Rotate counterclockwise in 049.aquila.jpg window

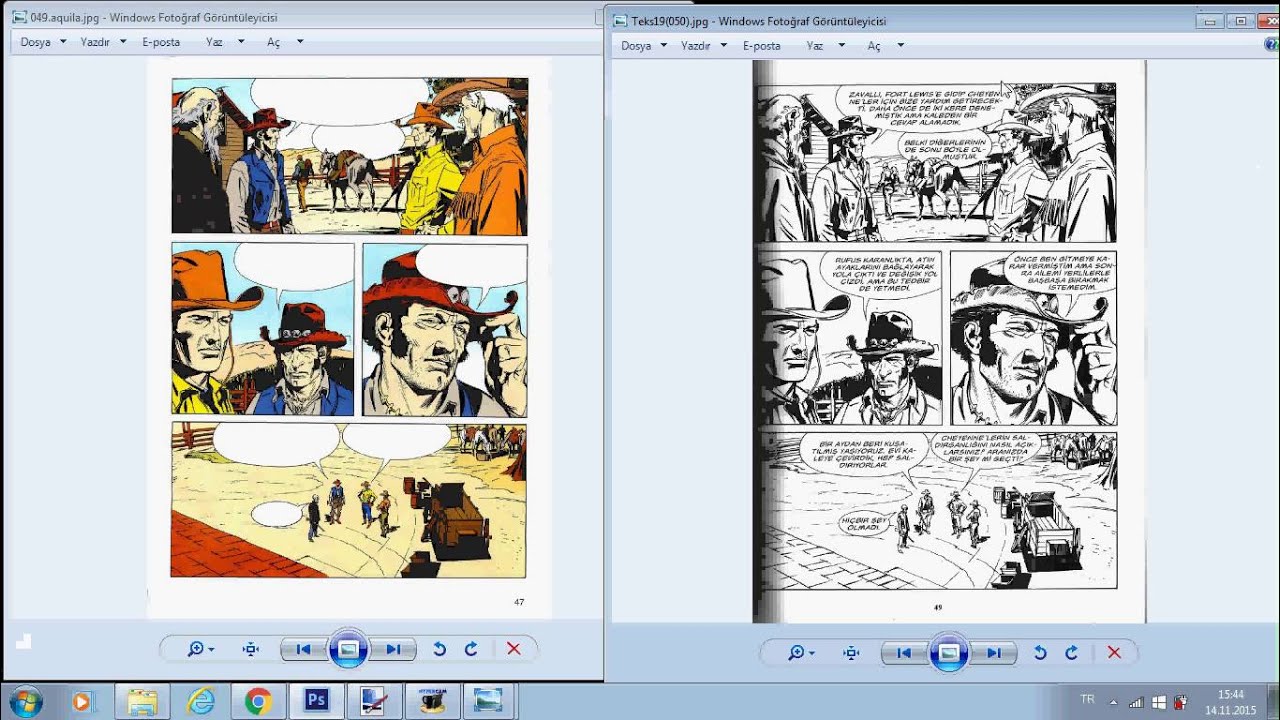(x=439, y=649)
